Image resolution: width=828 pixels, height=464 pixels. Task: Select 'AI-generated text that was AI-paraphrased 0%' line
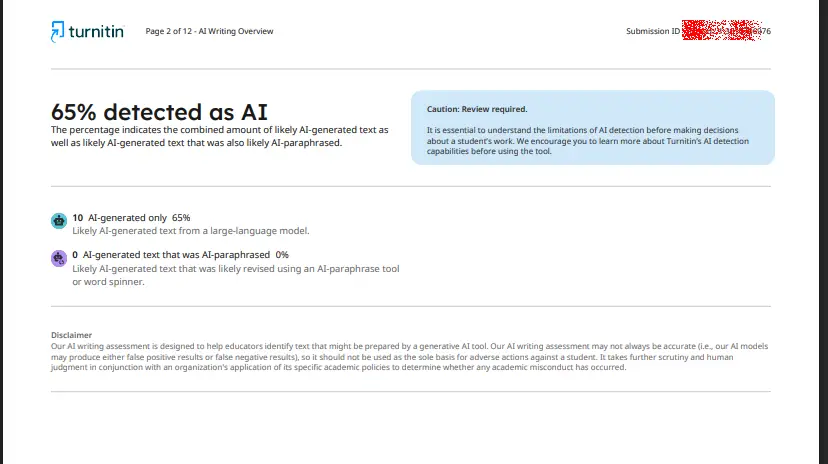click(x=181, y=254)
